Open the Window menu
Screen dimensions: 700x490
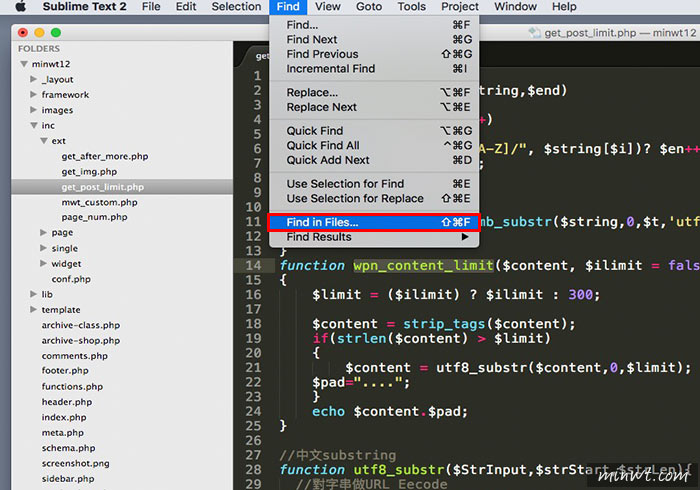515,6
